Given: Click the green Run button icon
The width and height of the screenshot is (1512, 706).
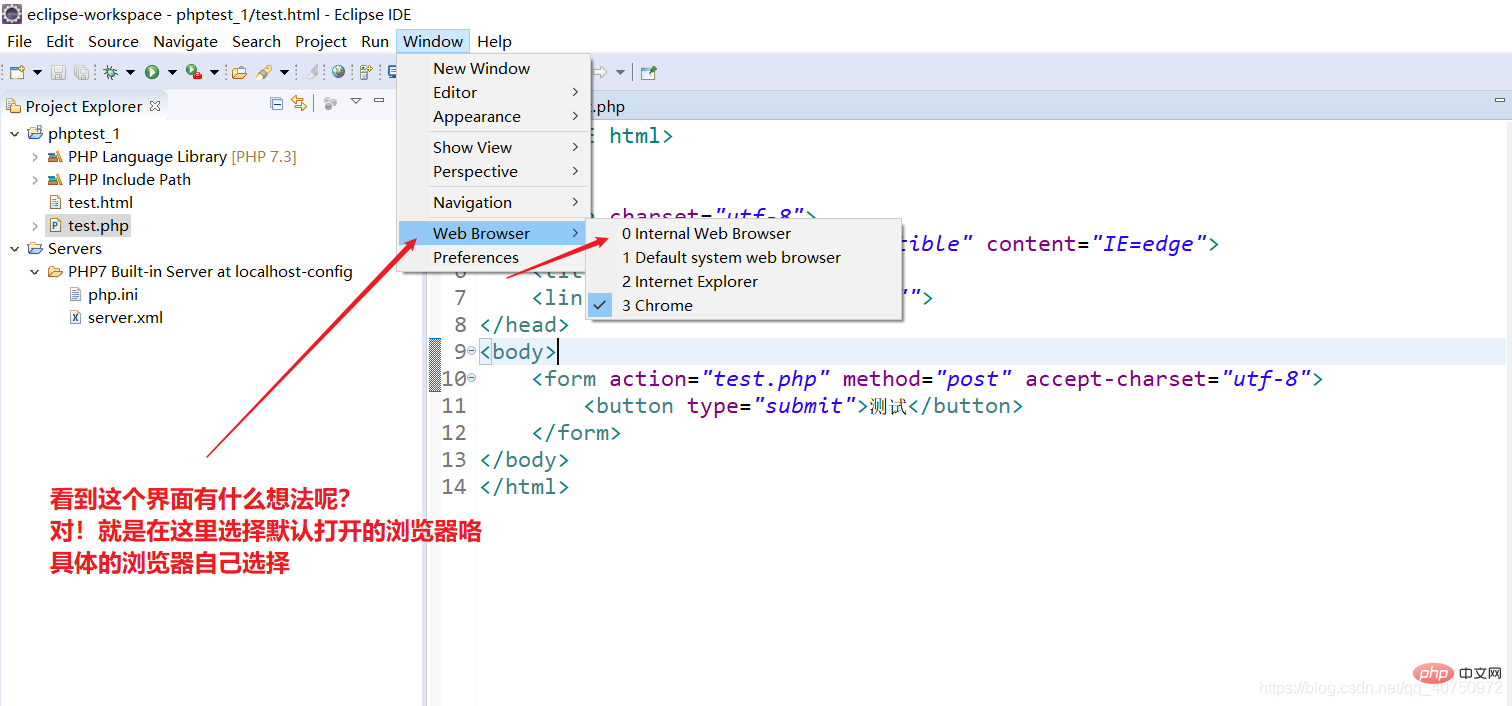Looking at the screenshot, I should [x=152, y=72].
